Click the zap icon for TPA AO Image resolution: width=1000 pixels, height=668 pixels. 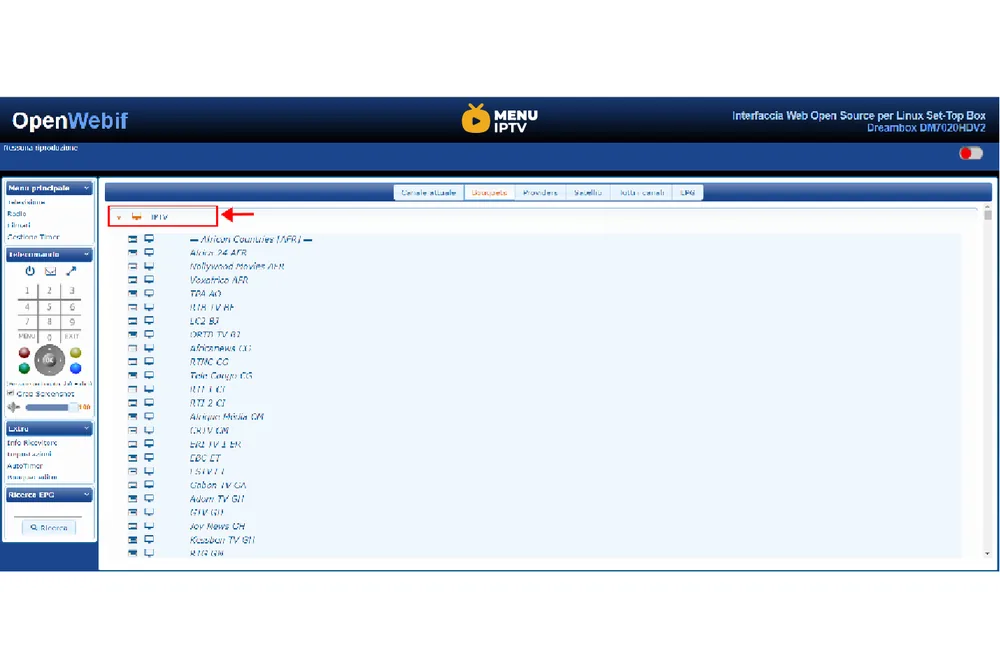(x=133, y=293)
